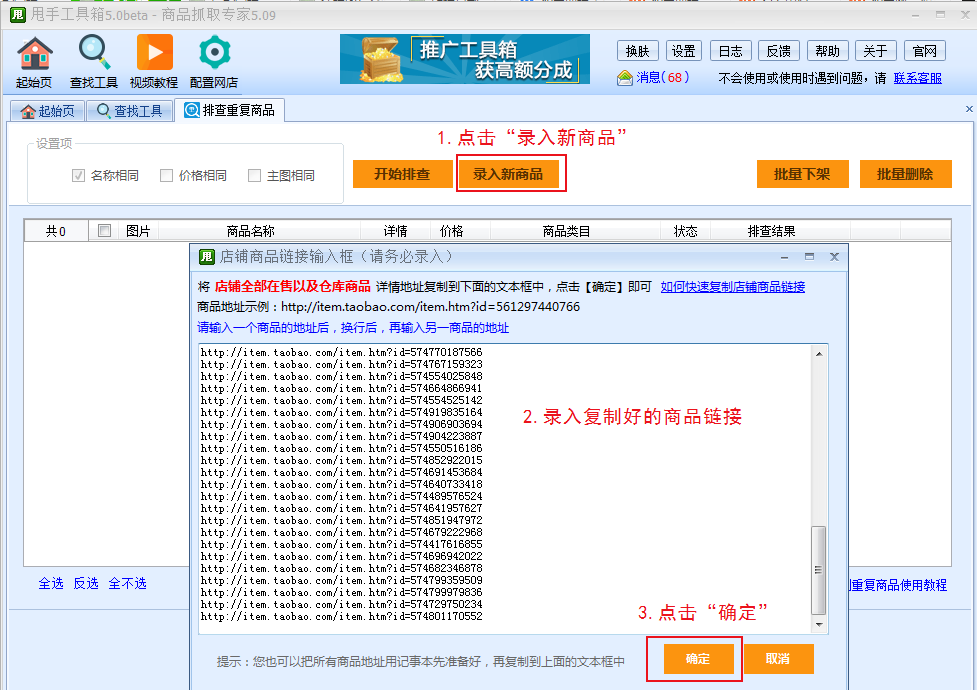Minimize the 店铺商品链接输入框 dialog

[x=784, y=257]
